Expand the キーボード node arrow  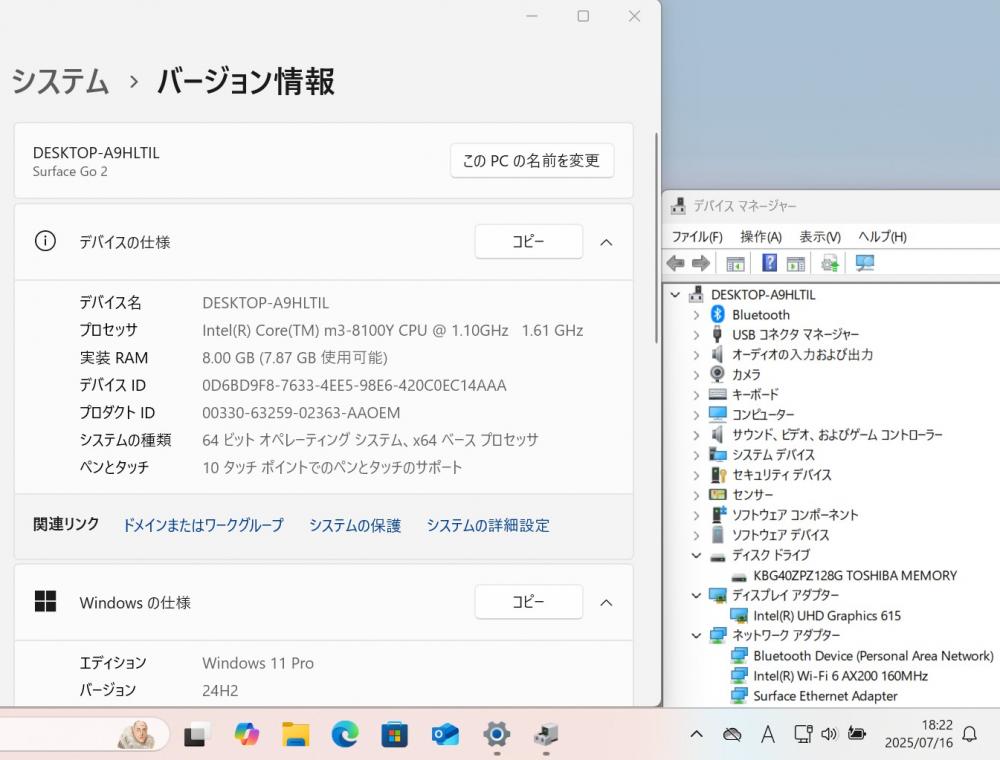coord(696,395)
